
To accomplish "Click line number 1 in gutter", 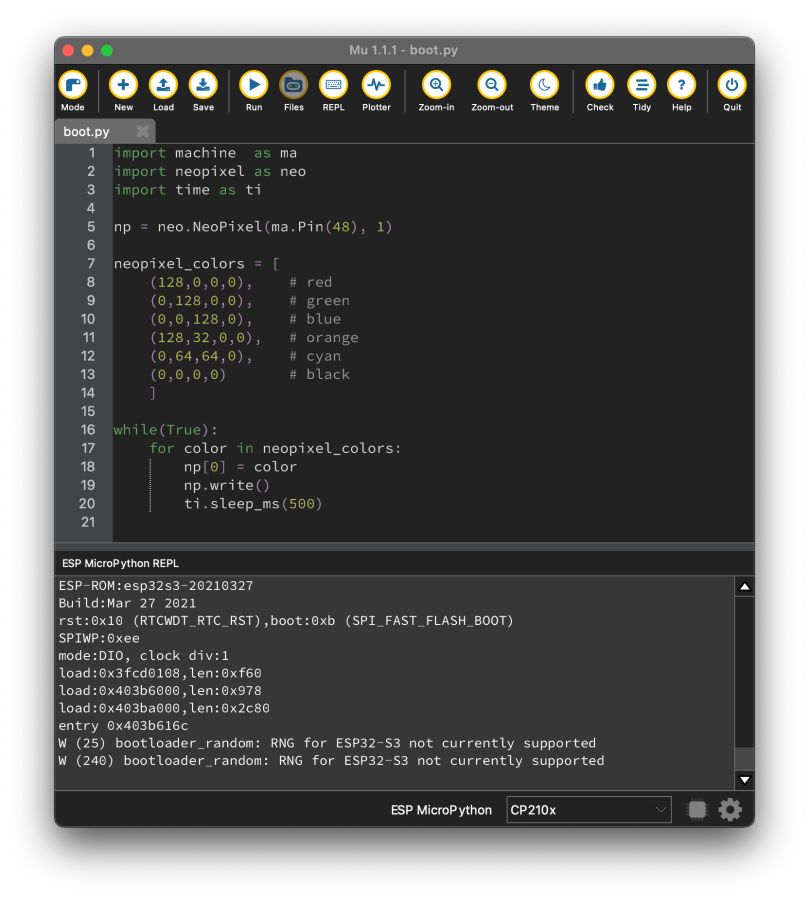I will (92, 153).
